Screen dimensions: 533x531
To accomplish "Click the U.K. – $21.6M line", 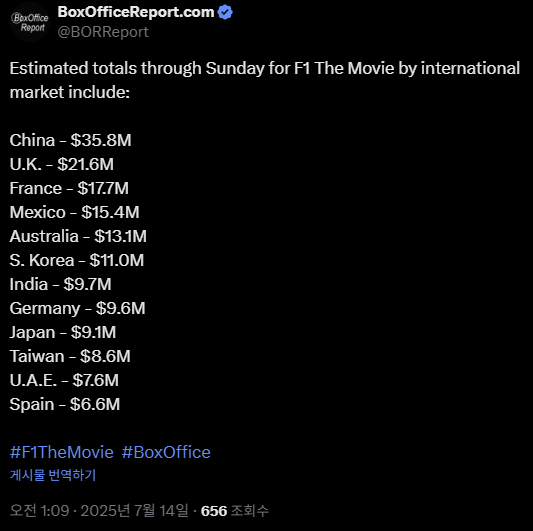I will click(62, 165).
